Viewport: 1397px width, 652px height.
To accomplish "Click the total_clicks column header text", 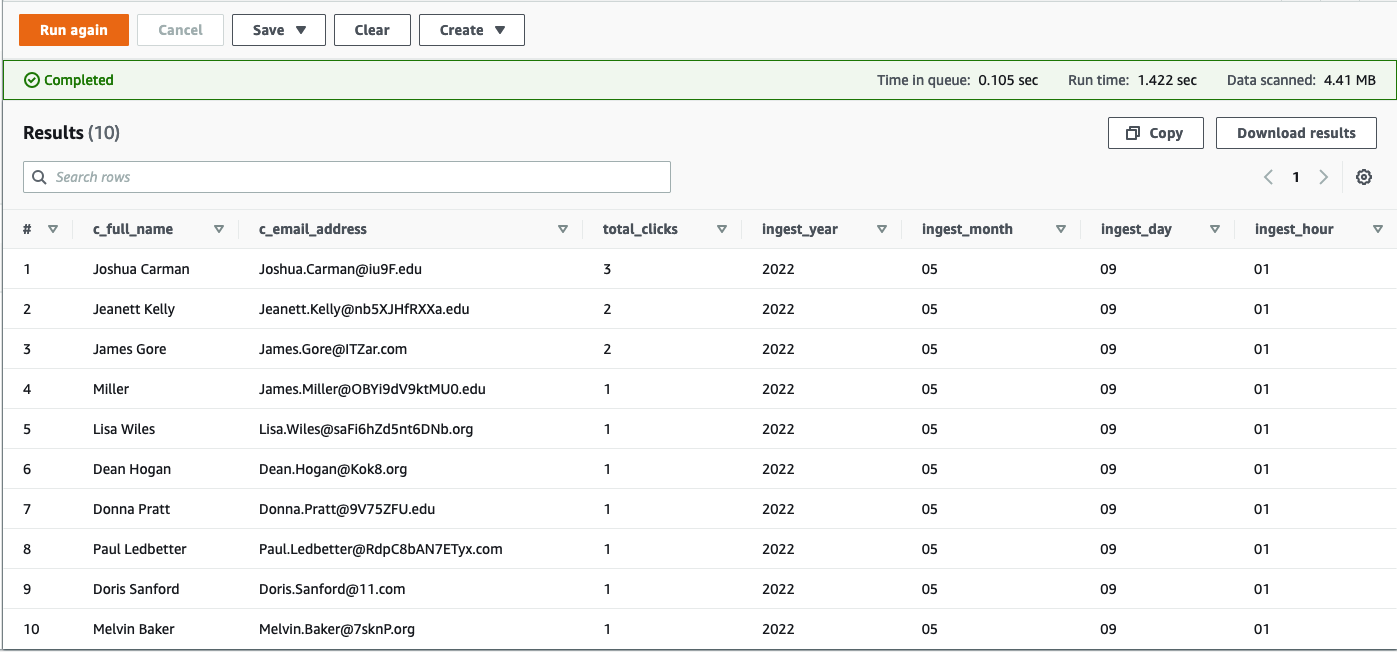I will [640, 229].
